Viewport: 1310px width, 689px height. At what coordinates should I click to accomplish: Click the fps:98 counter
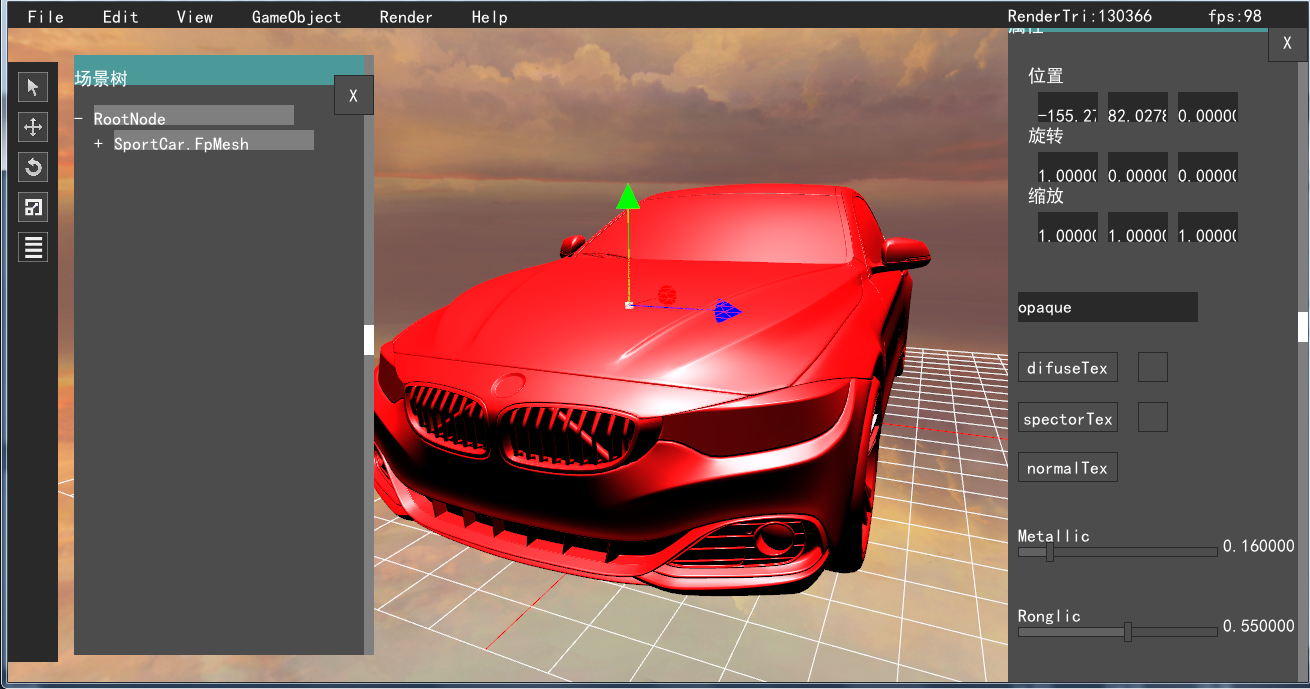coord(1235,17)
